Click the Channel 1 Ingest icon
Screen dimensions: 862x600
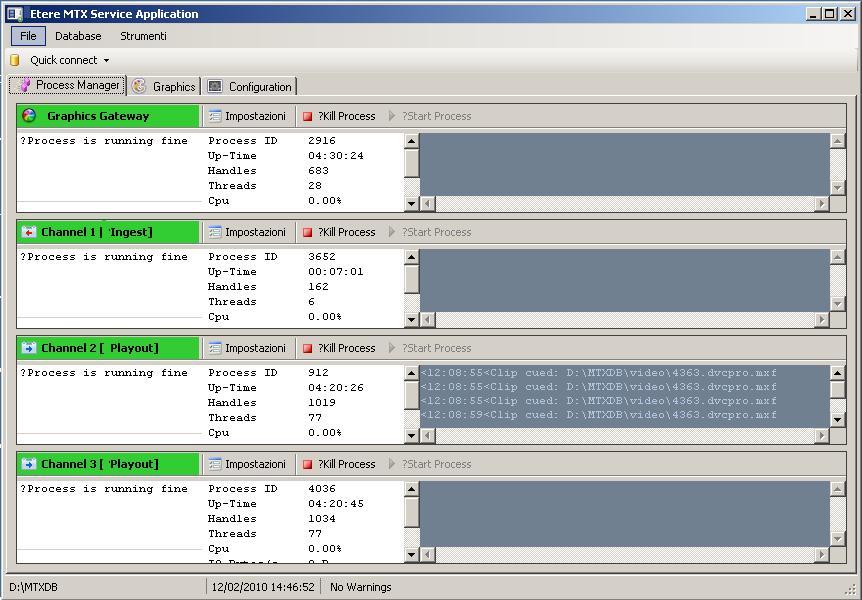coord(29,232)
